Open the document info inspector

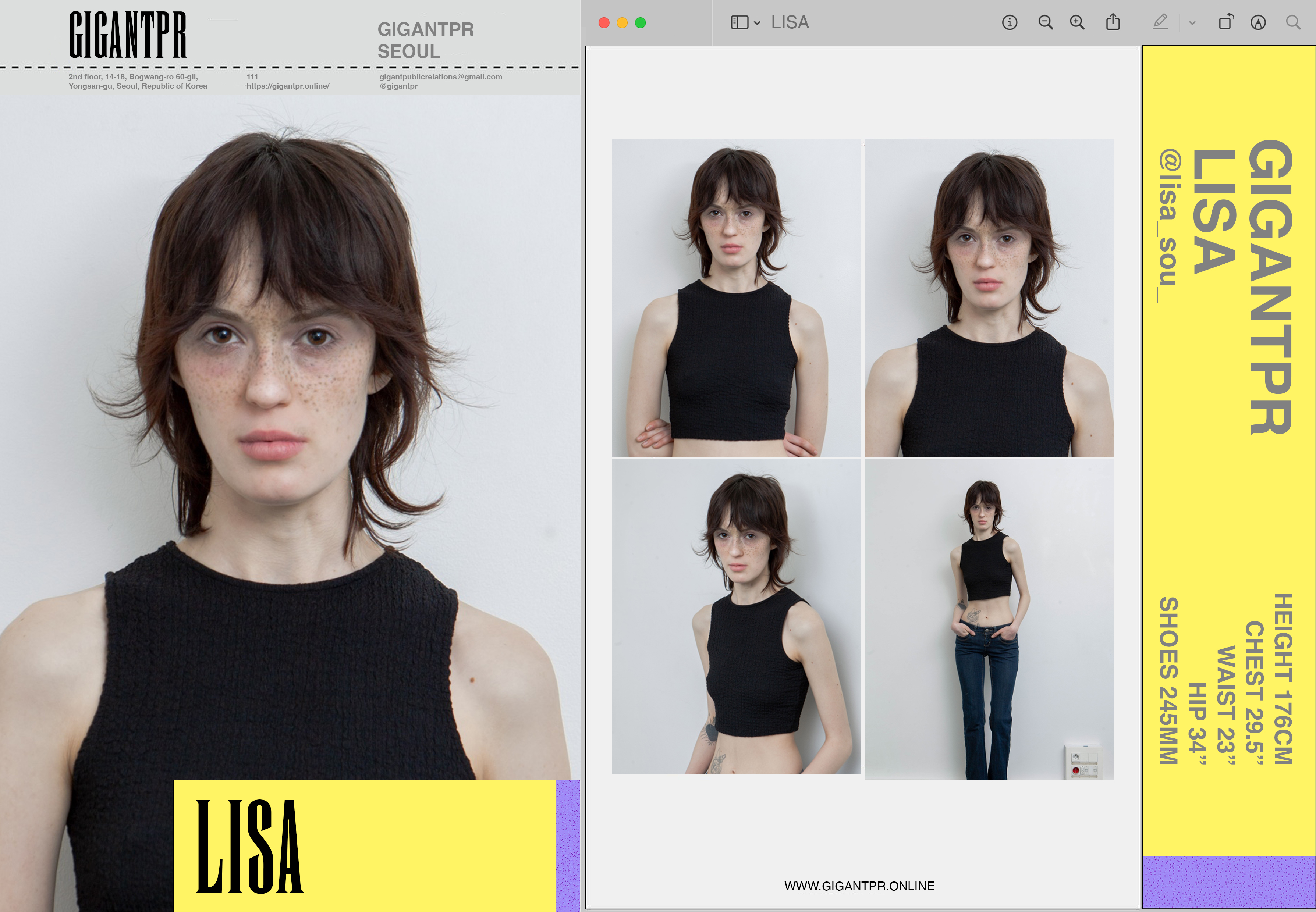point(1009,23)
